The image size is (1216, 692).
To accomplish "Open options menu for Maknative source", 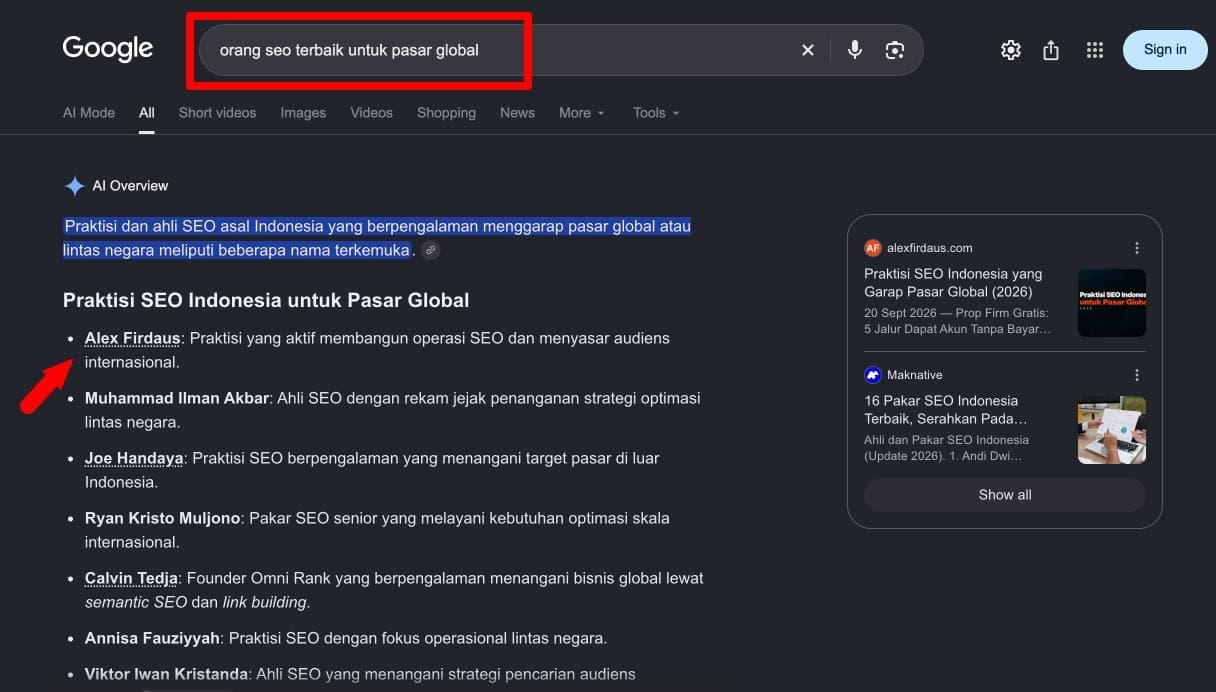I will pos(1137,375).
